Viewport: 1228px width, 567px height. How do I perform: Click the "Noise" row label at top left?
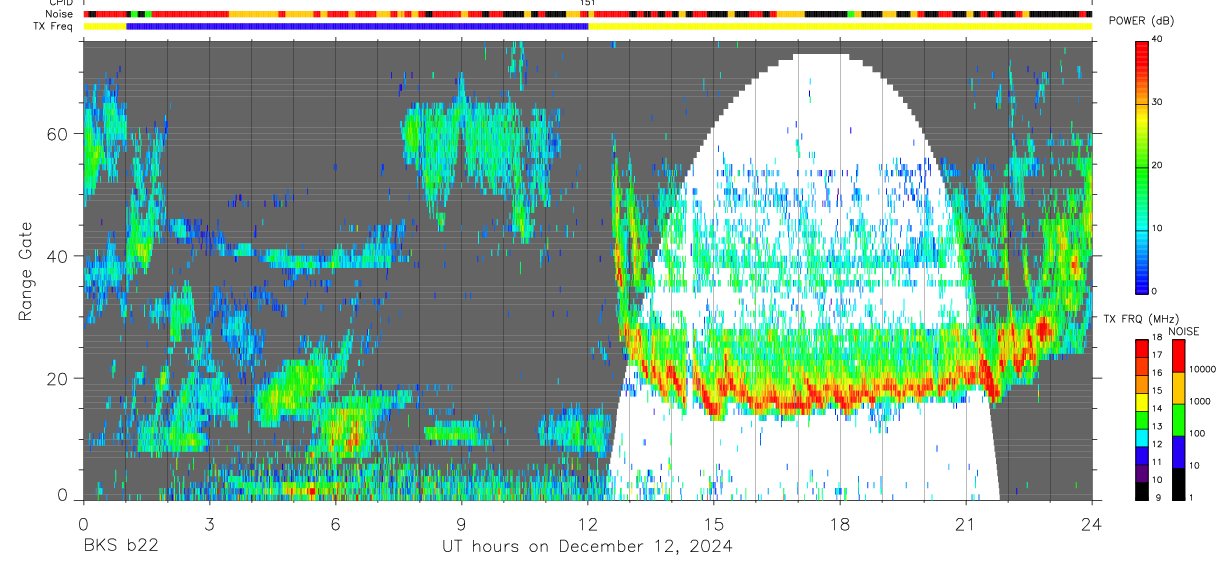coord(60,15)
